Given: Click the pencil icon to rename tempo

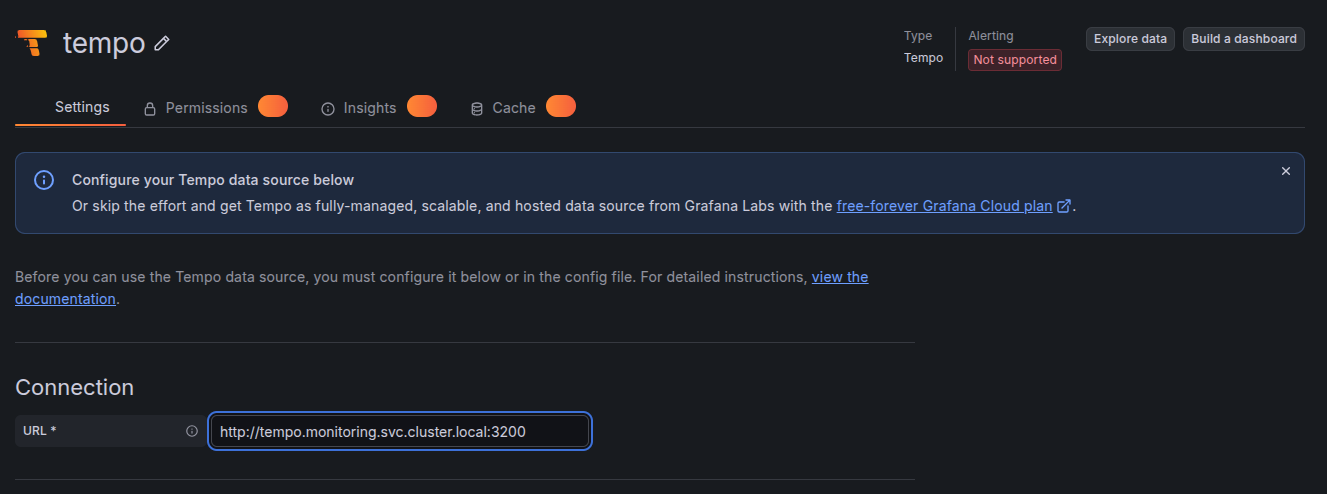Looking at the screenshot, I should point(162,44).
